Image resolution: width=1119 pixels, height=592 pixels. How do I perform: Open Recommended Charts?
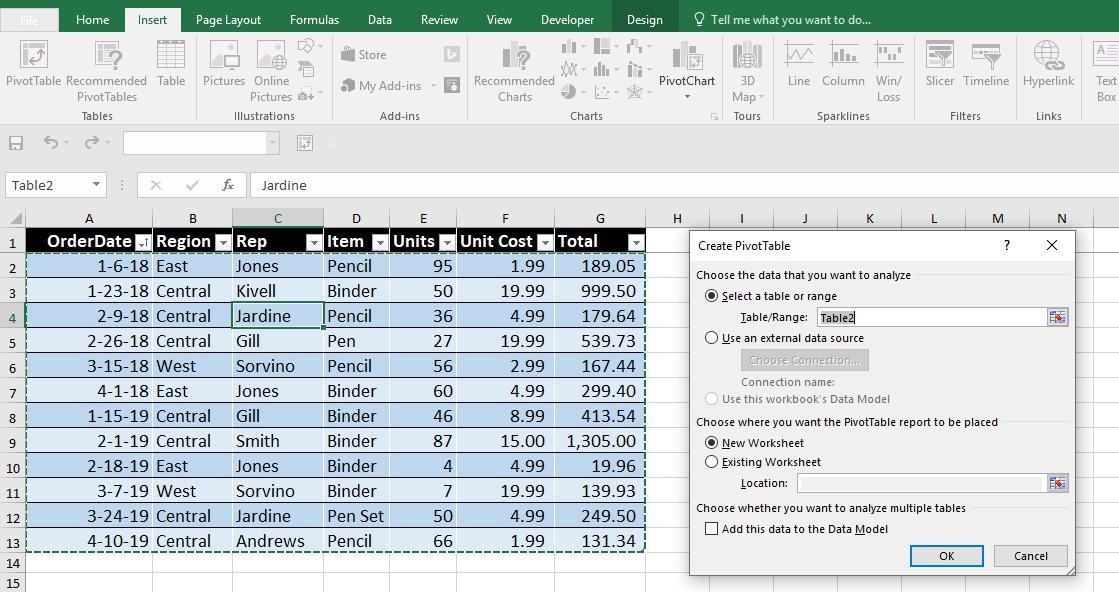click(x=513, y=70)
